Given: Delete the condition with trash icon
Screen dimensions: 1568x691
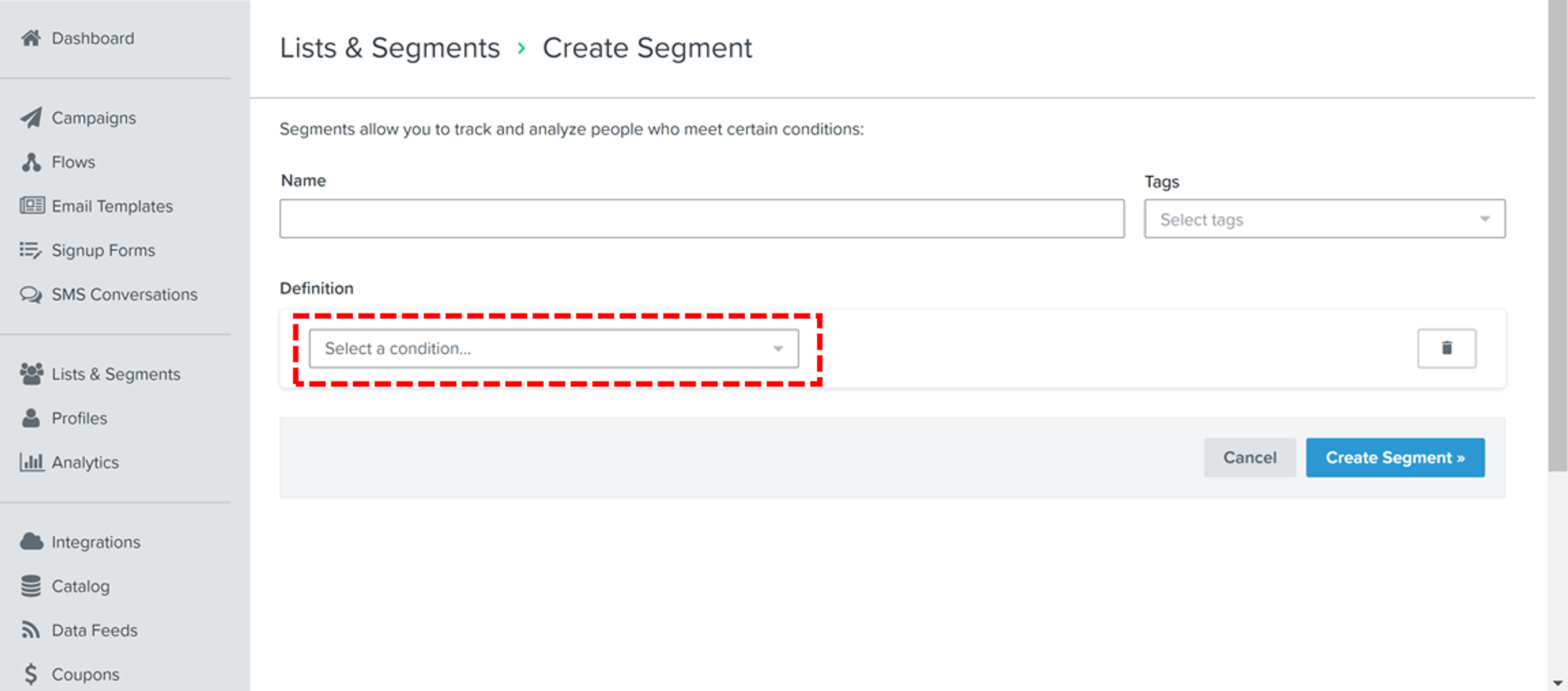Looking at the screenshot, I should (1446, 349).
